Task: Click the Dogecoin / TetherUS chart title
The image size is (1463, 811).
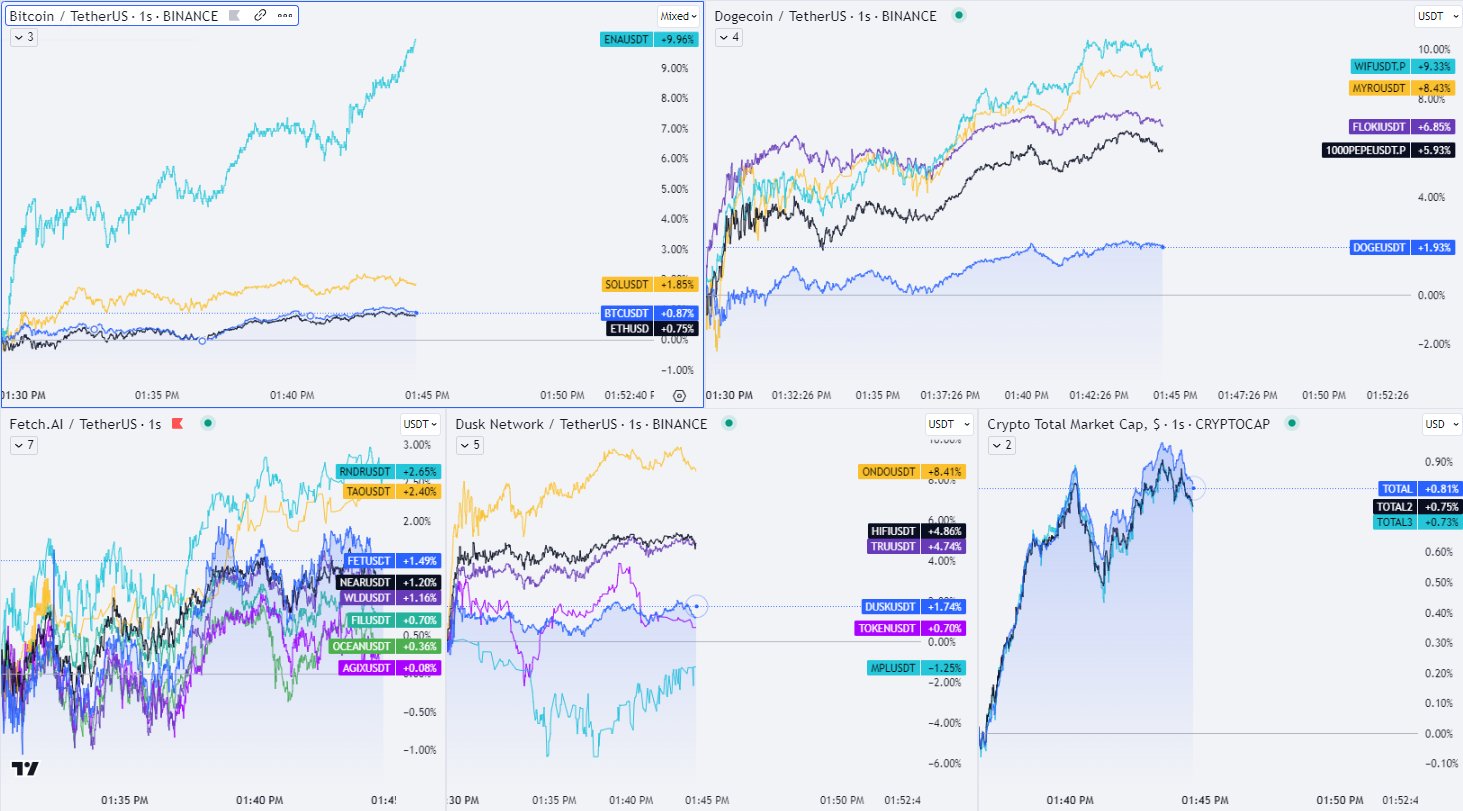Action: (x=825, y=16)
